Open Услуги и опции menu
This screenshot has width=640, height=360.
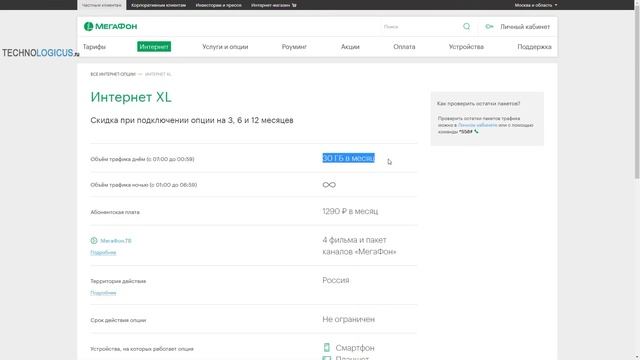point(225,47)
